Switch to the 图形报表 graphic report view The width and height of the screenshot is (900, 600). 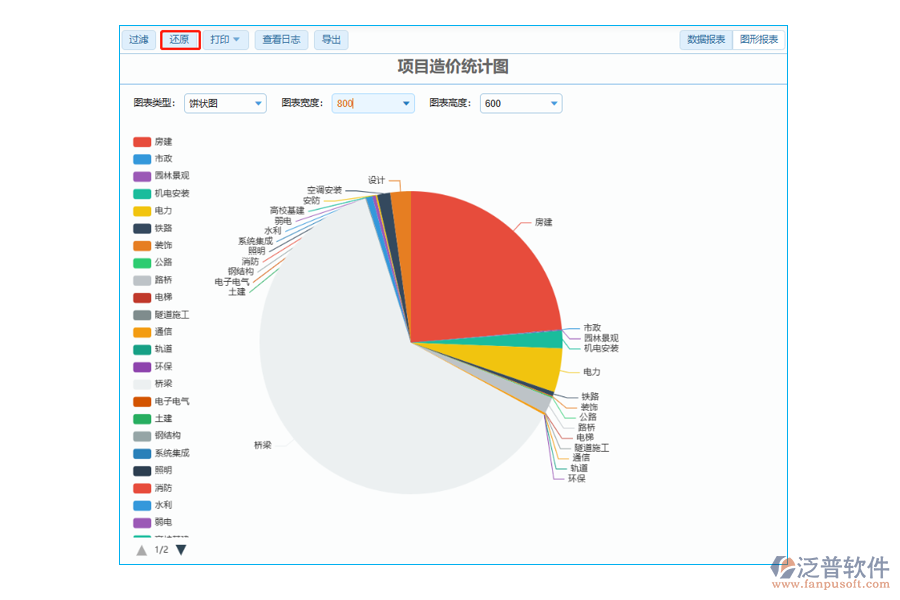(760, 40)
